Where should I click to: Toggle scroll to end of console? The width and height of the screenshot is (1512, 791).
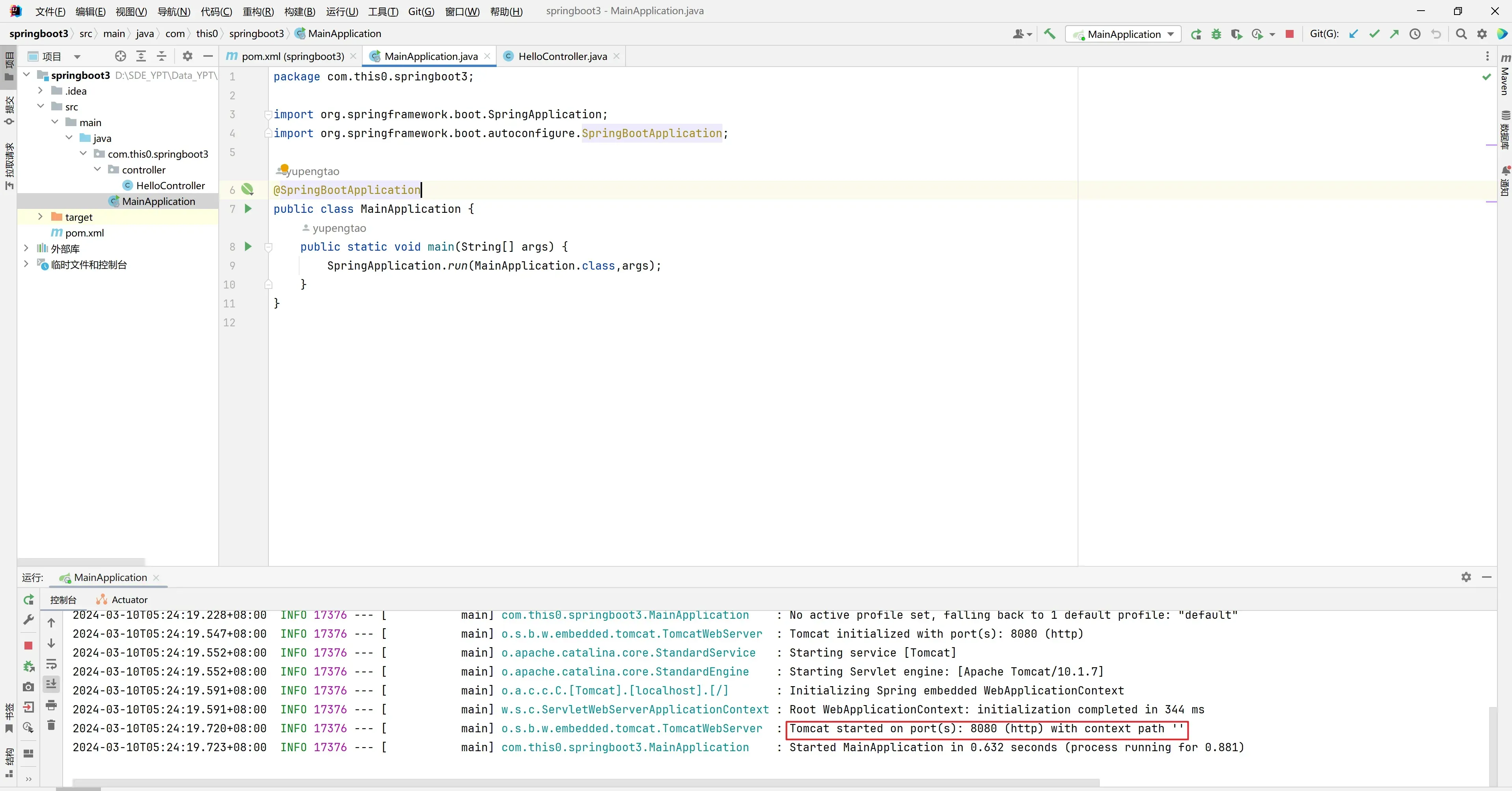(51, 684)
